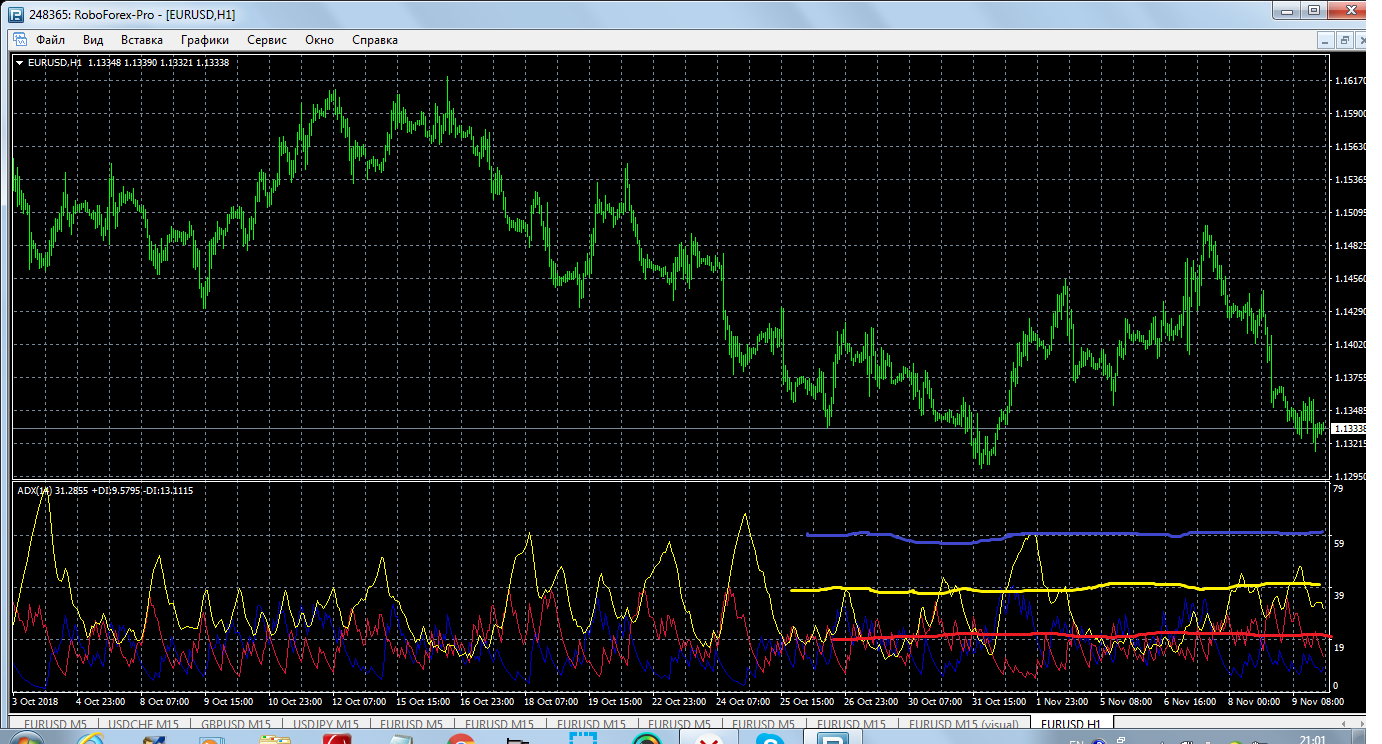Expand the triangle beside EURUSD,H1 label
Viewport: 1382px width, 744px height.
click(19, 63)
